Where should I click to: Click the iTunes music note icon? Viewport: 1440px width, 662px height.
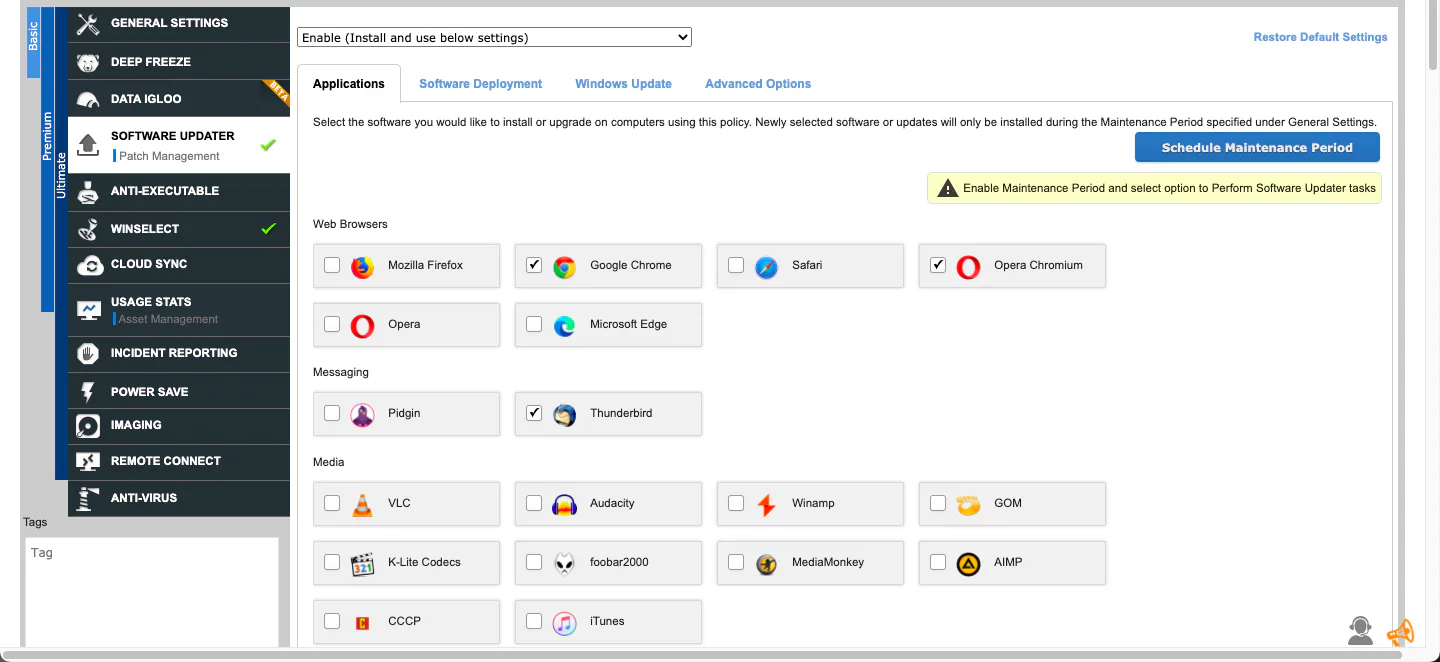564,623
